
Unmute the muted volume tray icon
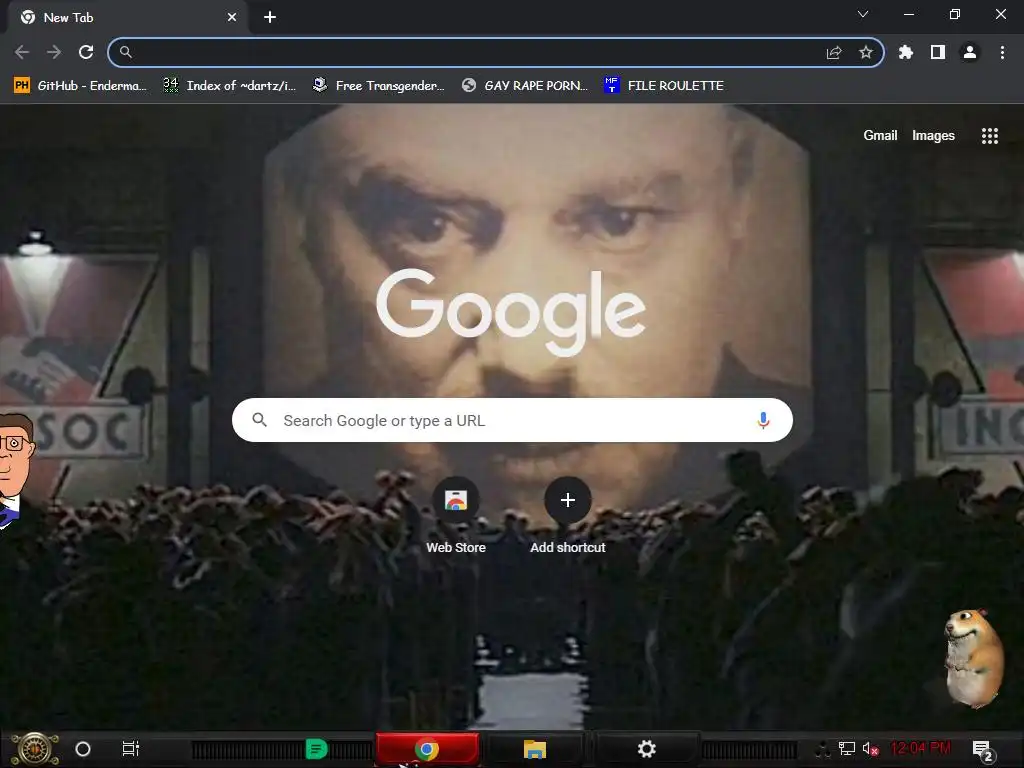click(871, 749)
